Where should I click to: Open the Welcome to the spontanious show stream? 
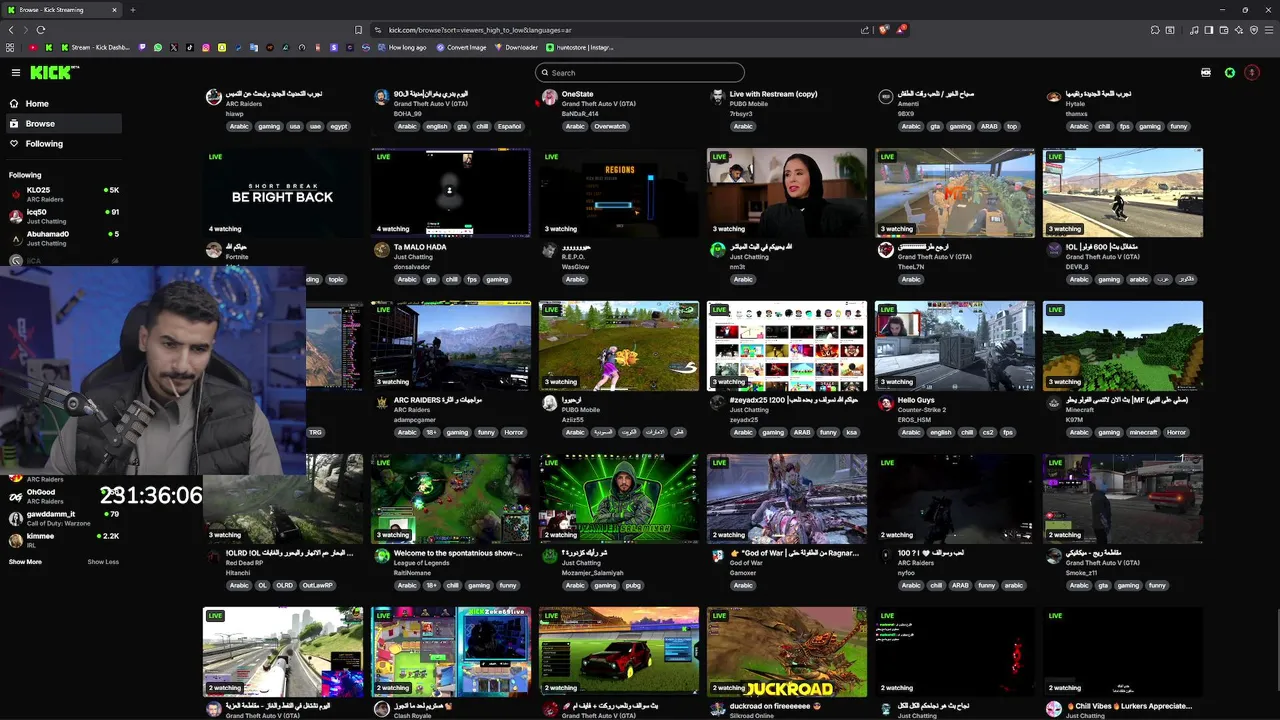click(x=458, y=553)
